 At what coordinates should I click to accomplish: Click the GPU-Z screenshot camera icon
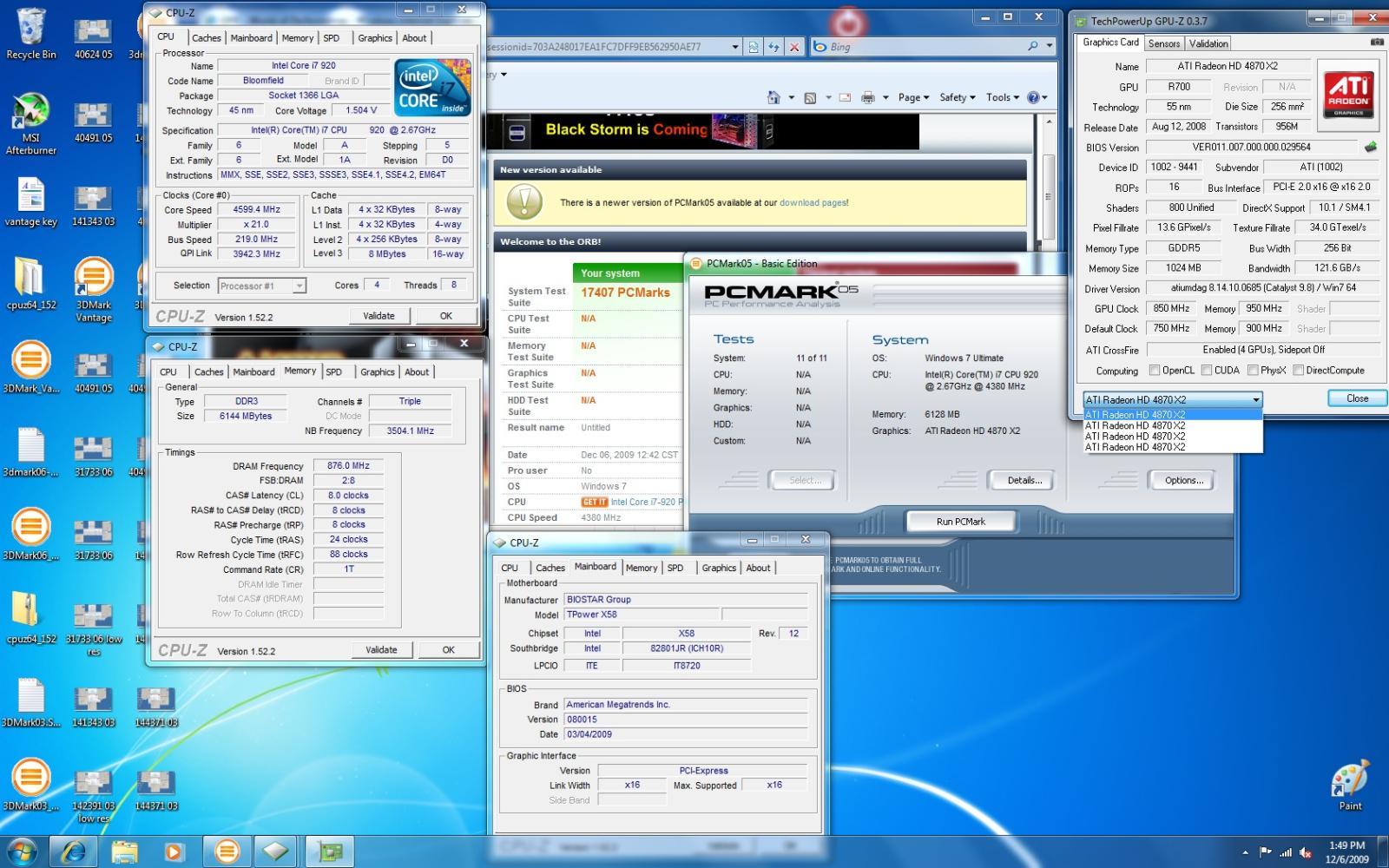pos(1377,42)
